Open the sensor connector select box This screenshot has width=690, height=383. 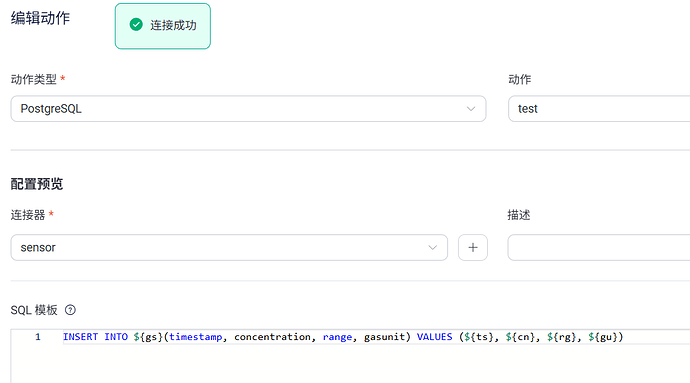(229, 247)
